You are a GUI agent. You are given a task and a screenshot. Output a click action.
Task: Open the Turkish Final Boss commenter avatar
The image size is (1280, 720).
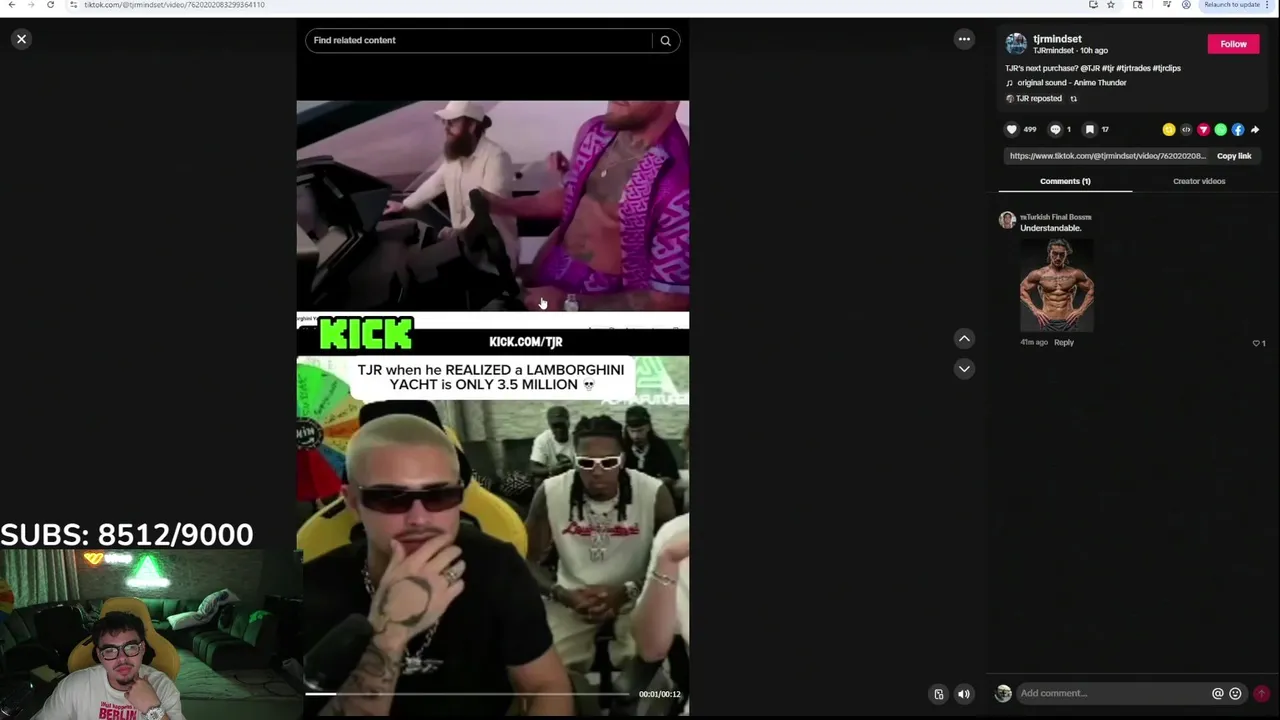point(1007,220)
